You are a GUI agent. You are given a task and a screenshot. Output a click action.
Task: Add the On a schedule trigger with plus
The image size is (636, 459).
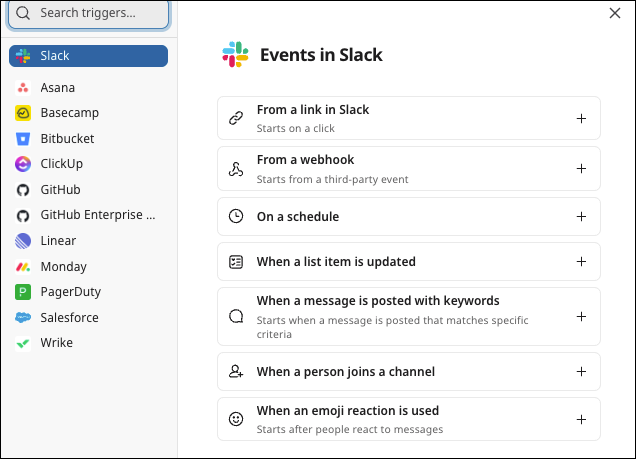[x=581, y=217]
